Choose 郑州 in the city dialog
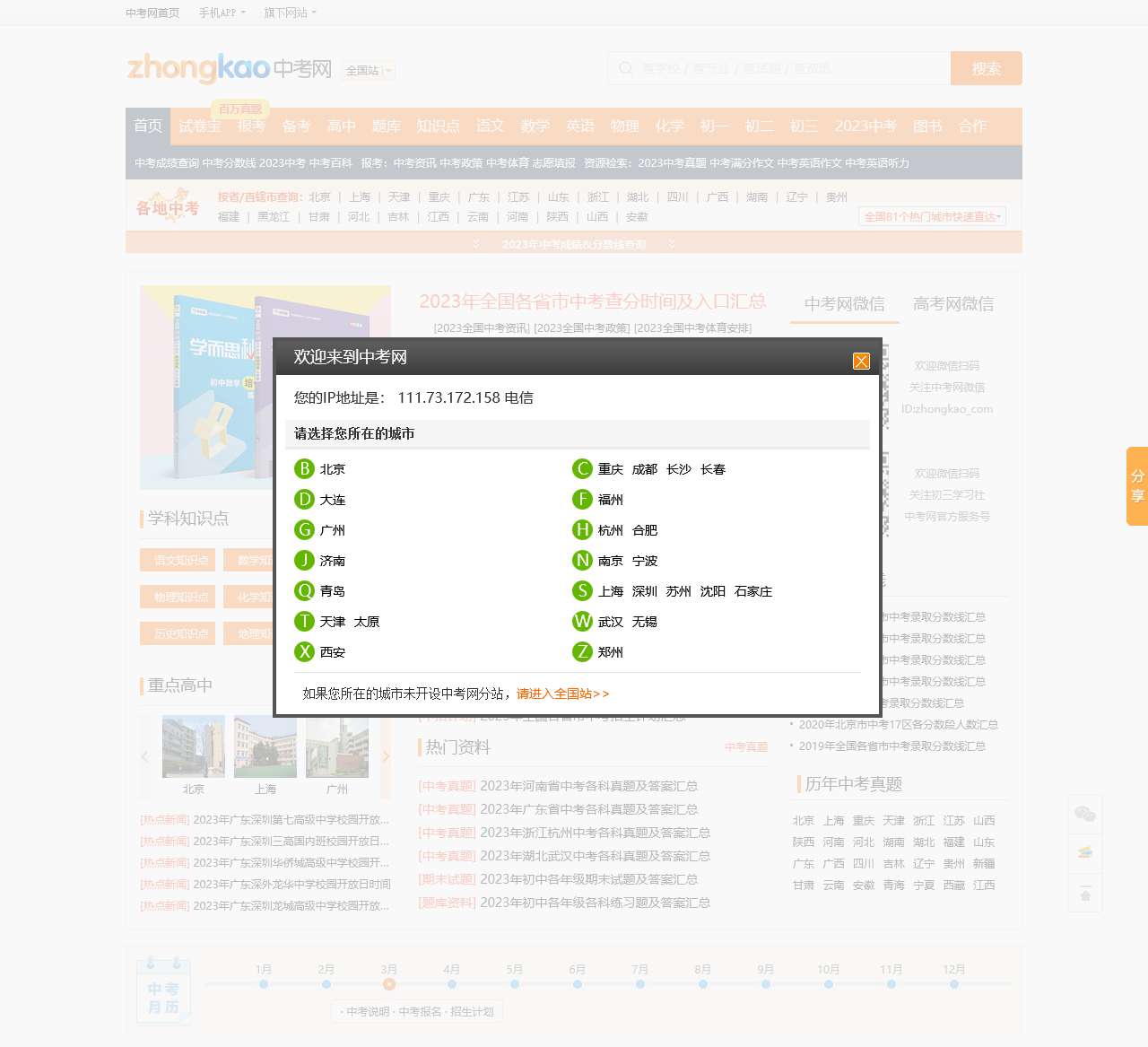Screen dimensions: 1148x1047 pyautogui.click(x=611, y=652)
